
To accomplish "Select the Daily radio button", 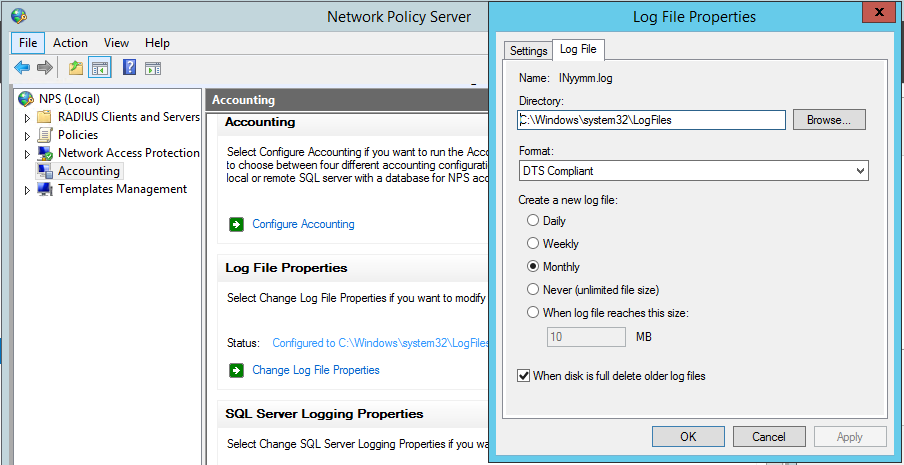I will tap(533, 221).
